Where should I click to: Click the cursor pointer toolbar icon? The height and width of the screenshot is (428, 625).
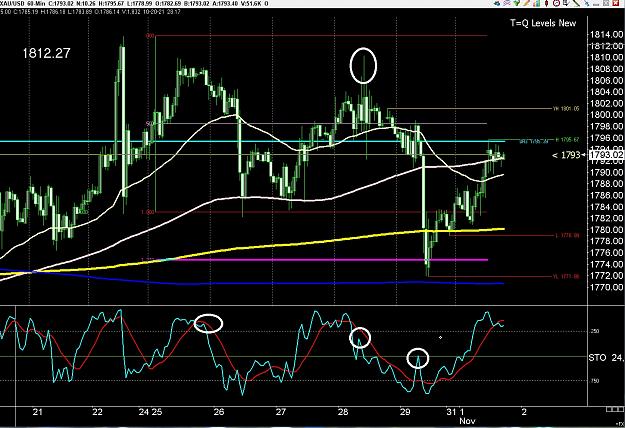pyautogui.click(x=566, y=3)
